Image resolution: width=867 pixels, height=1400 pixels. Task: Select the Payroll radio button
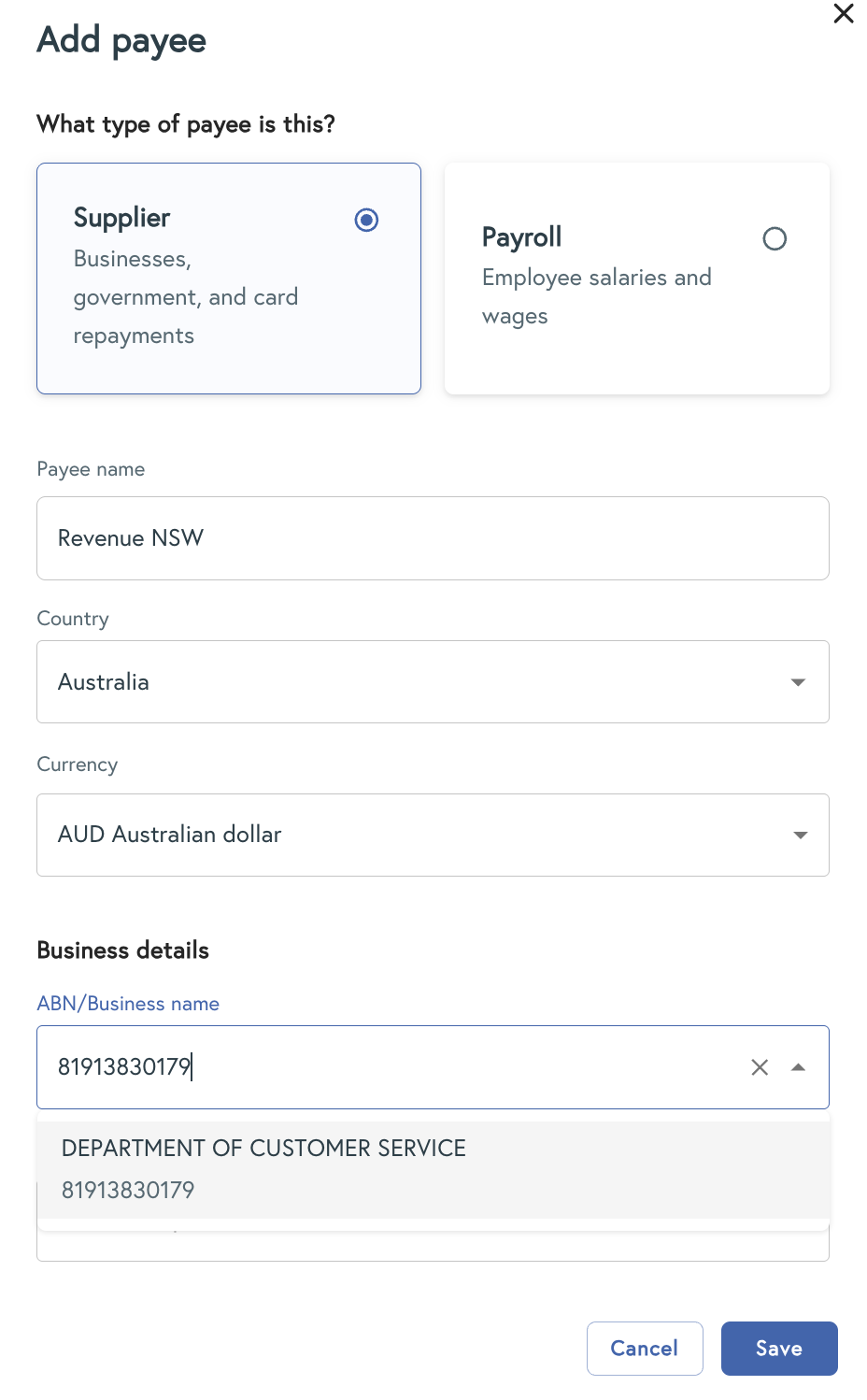775,239
